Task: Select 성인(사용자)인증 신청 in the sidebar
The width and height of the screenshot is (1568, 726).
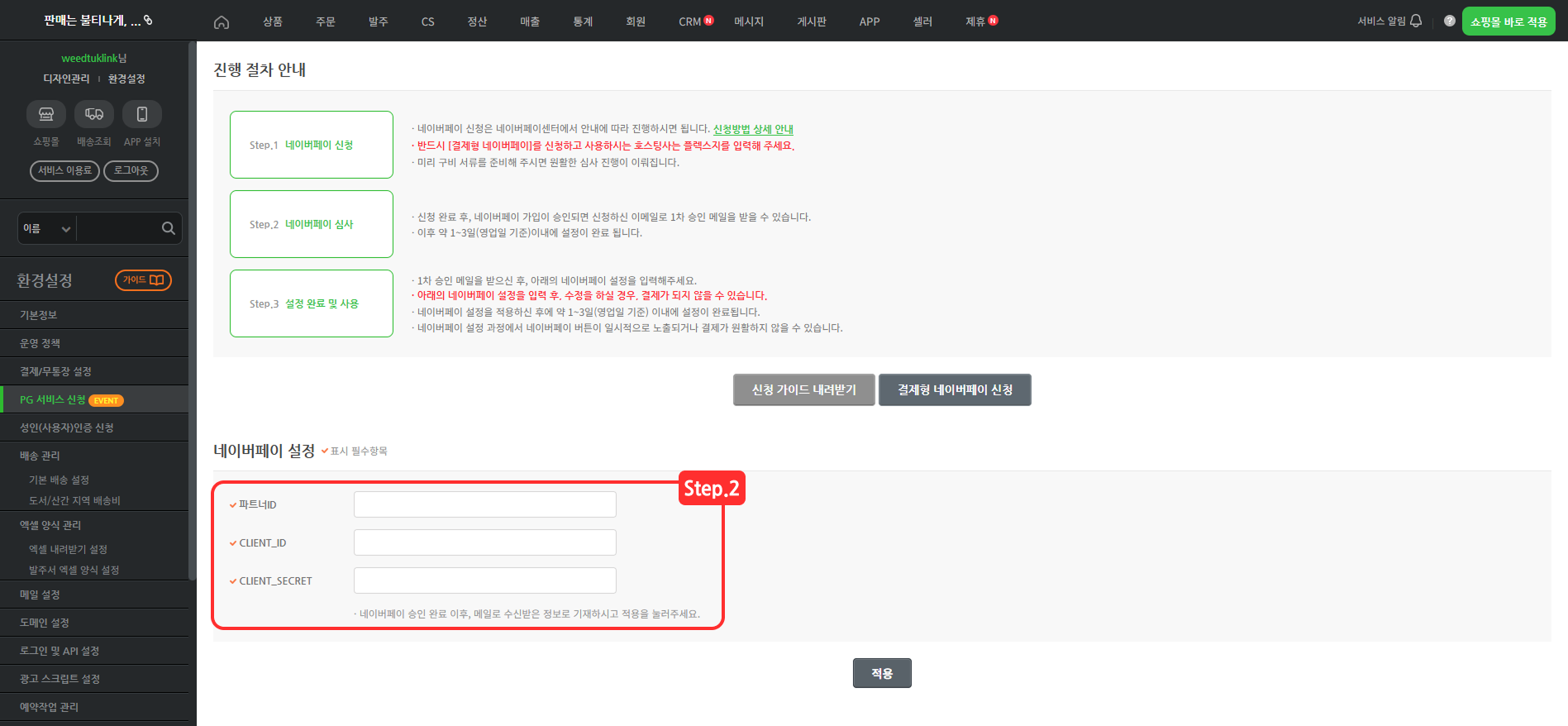Action: [94, 427]
